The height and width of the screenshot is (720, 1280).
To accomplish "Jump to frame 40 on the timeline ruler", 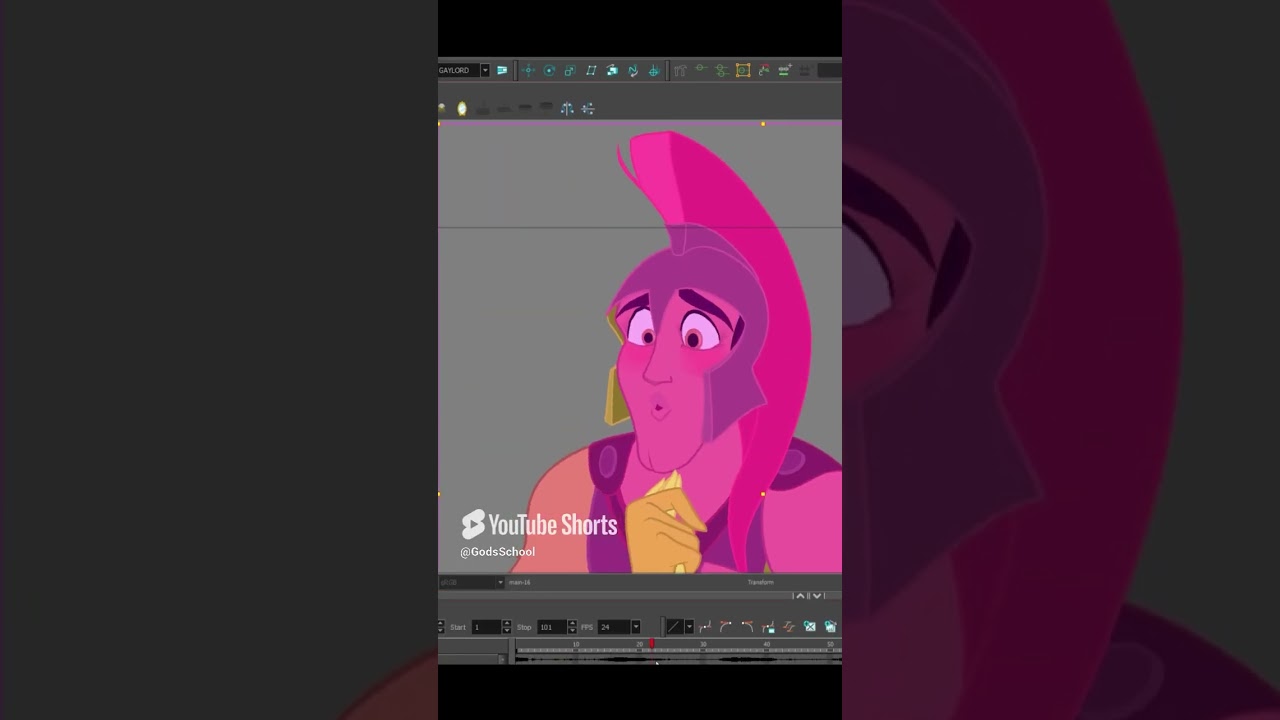I will tap(767, 644).
